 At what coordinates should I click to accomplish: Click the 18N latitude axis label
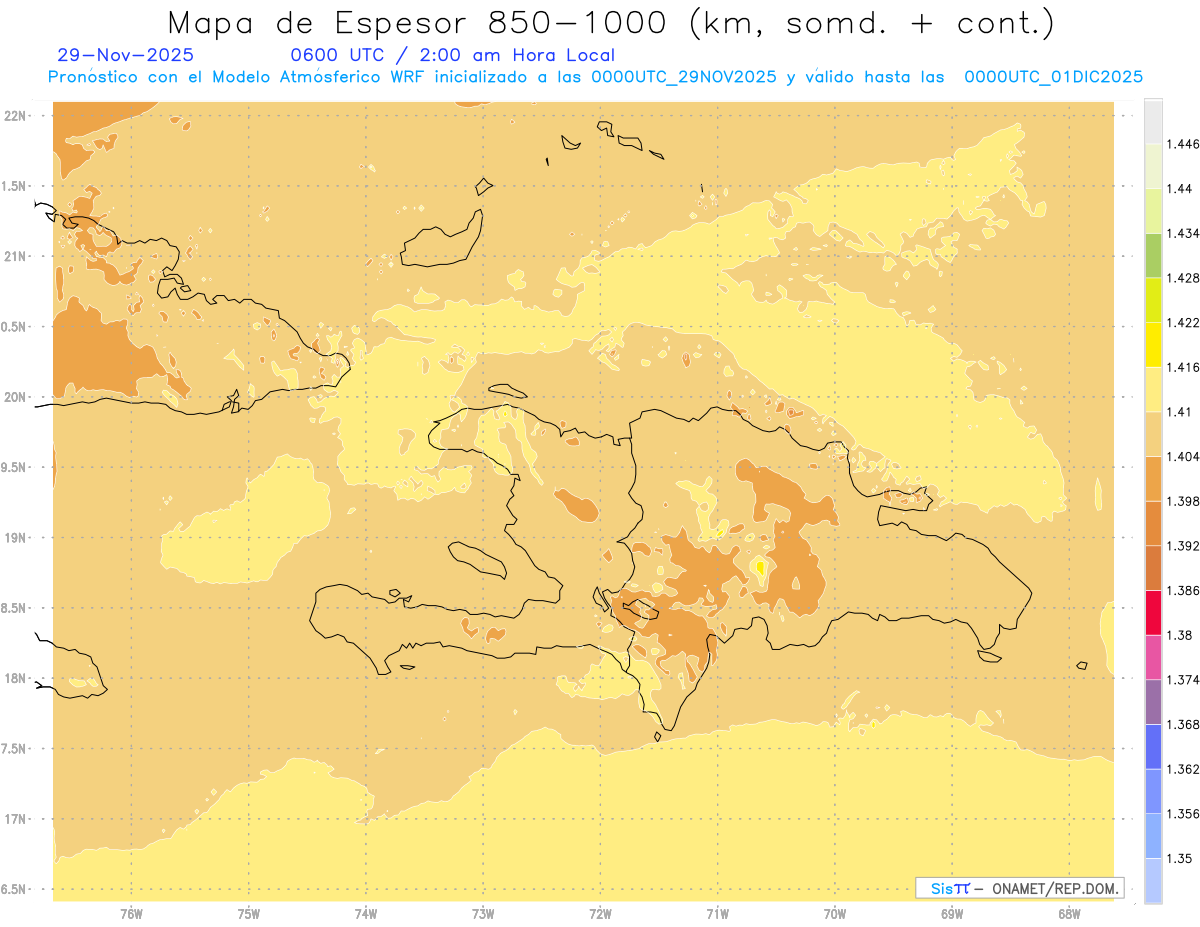[17, 678]
